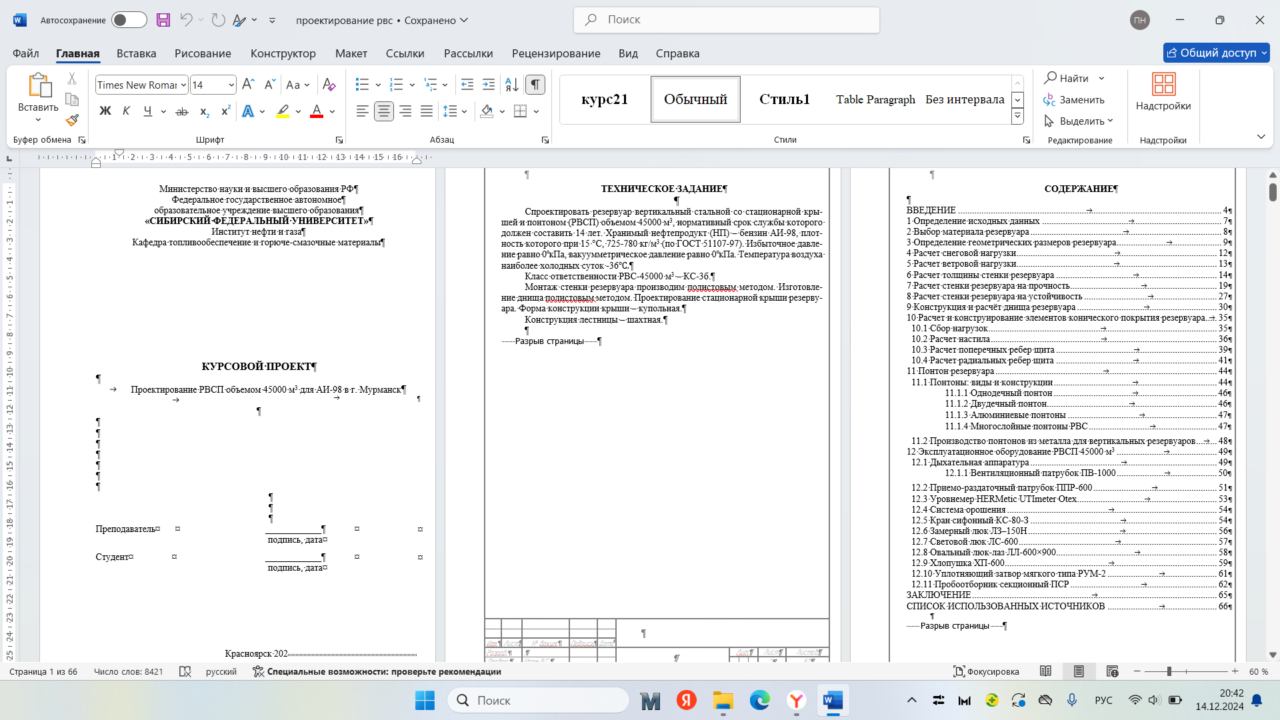The image size is (1280, 720).
Task: Apply the Стиль1 style
Action: 785,99
